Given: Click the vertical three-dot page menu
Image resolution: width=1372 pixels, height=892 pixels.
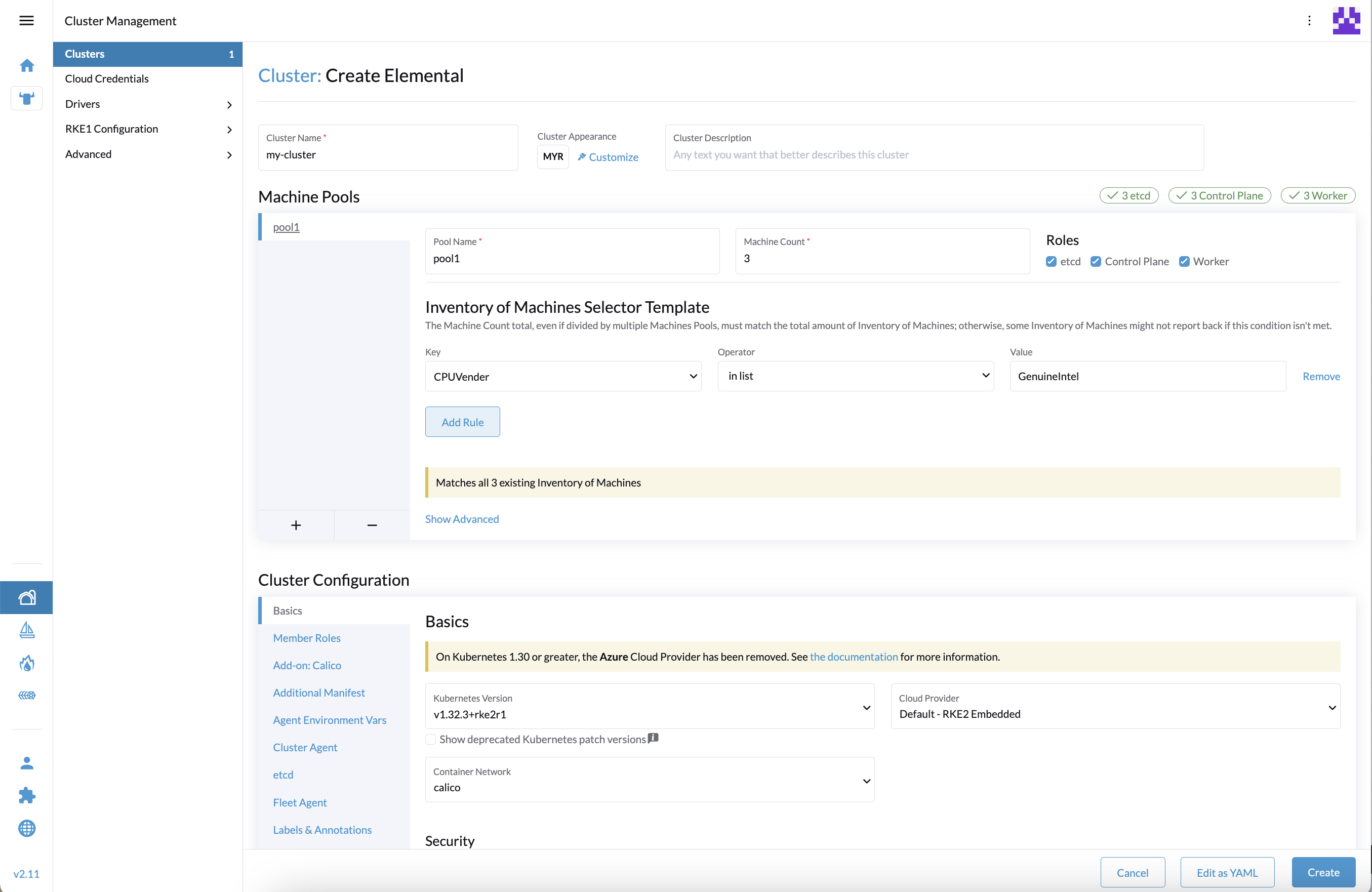Looking at the screenshot, I should tap(1309, 21).
